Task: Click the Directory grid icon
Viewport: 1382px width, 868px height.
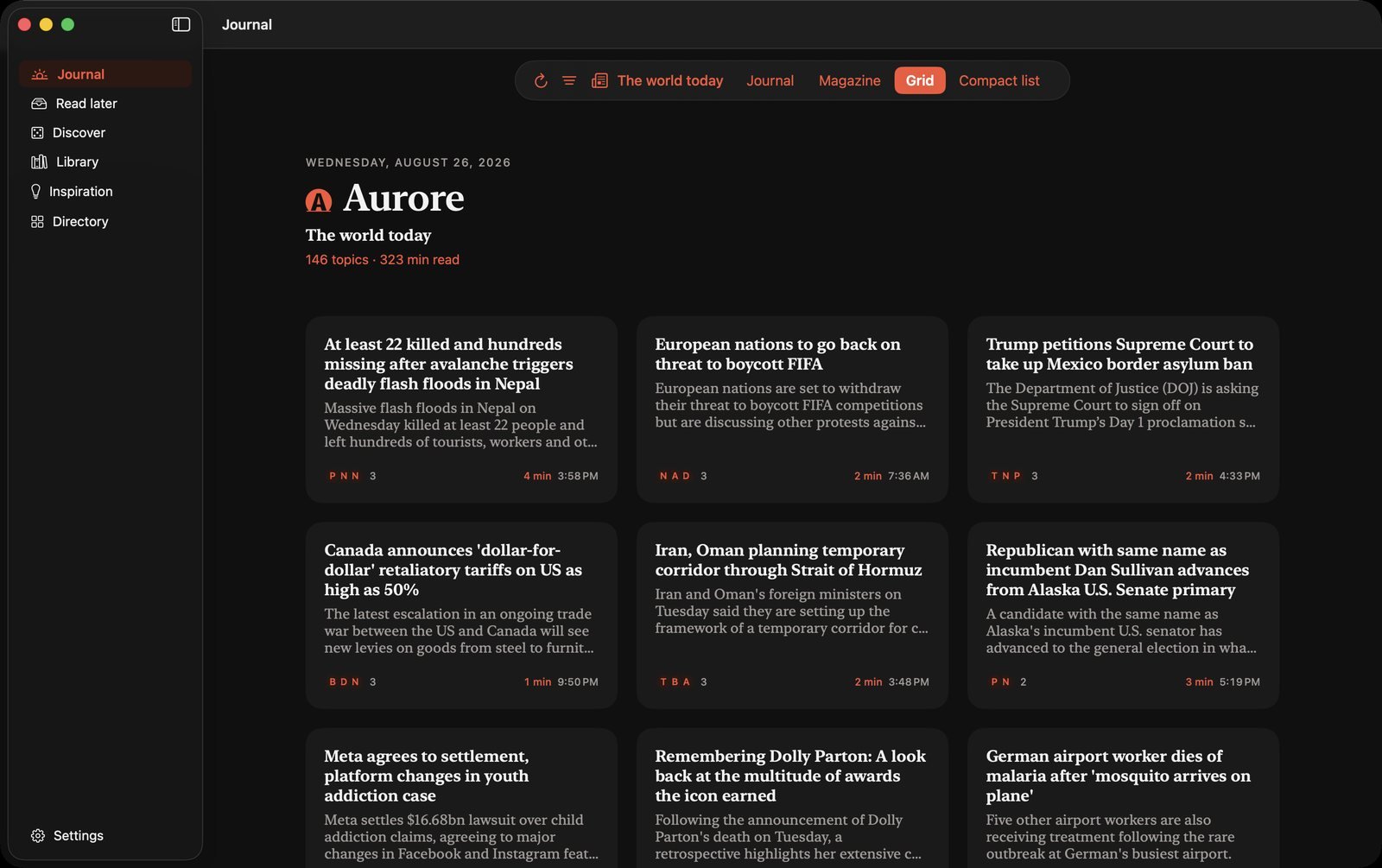Action: 37,222
